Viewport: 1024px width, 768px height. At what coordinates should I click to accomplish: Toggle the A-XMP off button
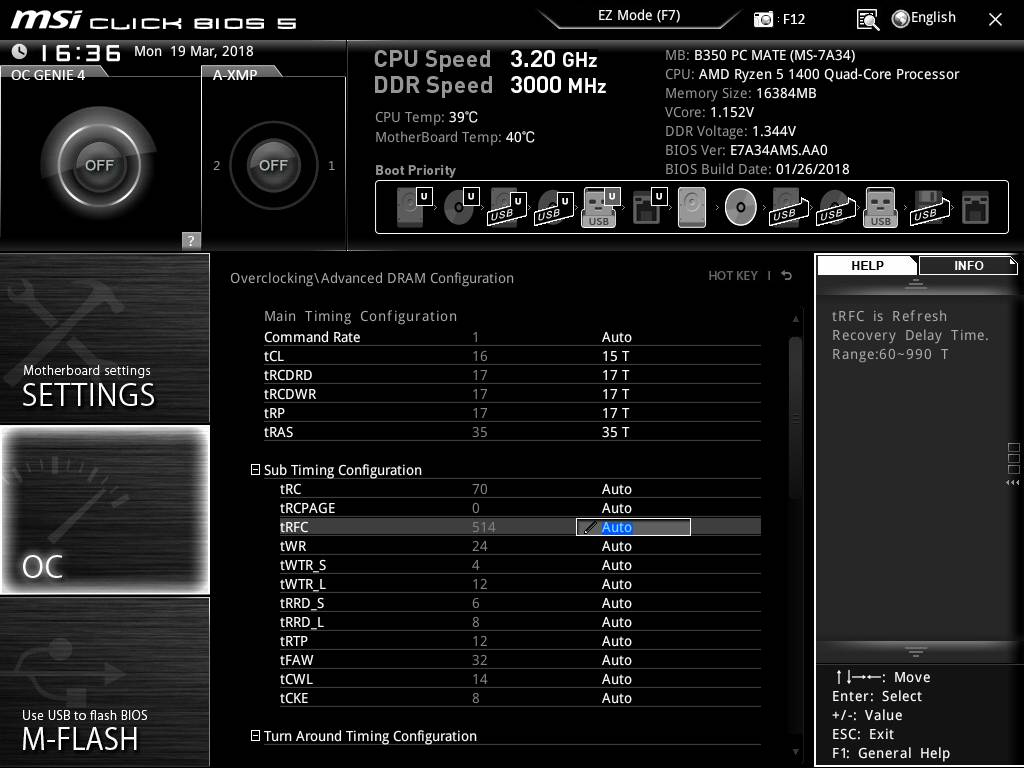coord(273,165)
